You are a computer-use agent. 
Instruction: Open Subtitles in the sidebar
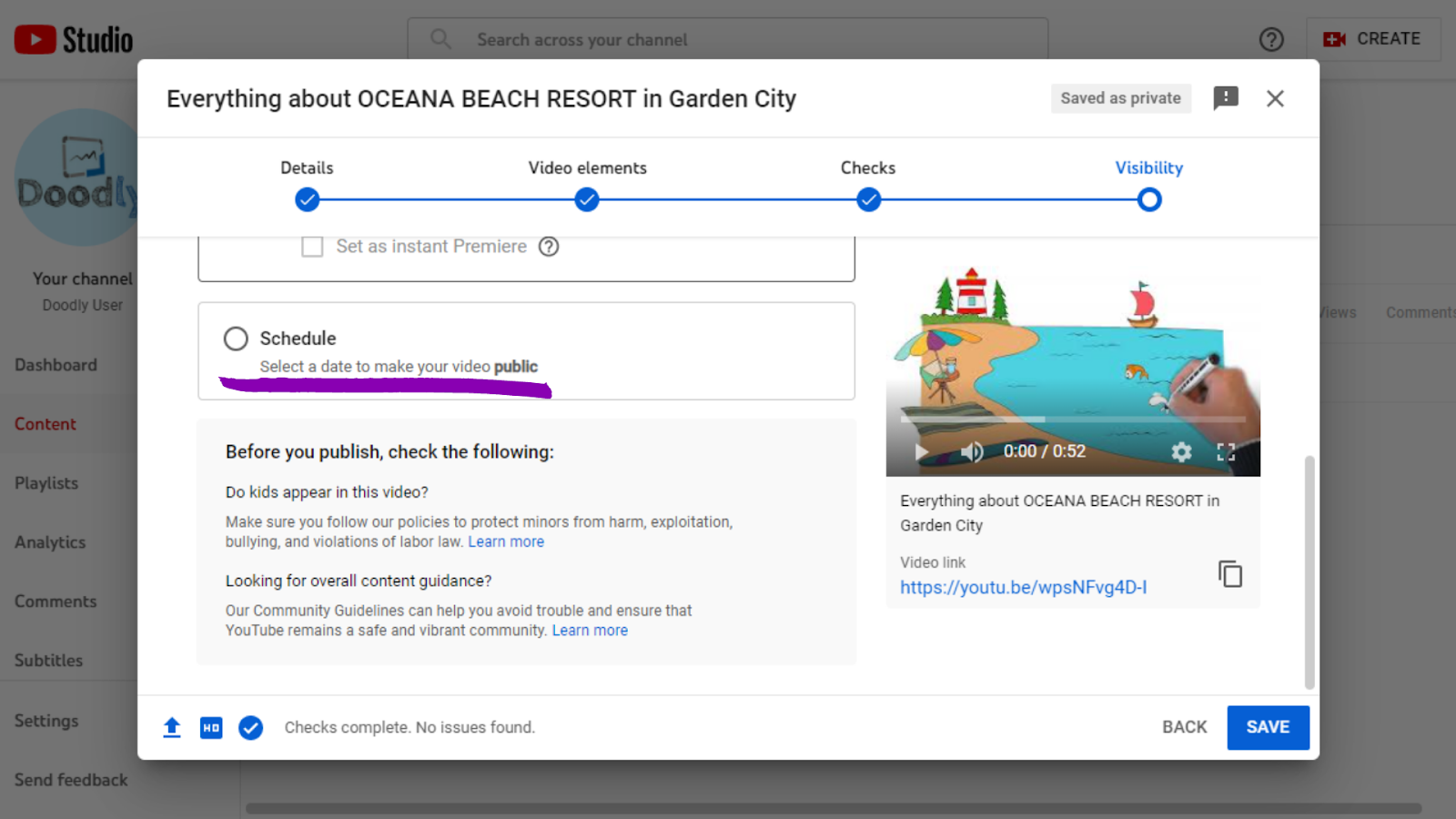[x=48, y=661]
